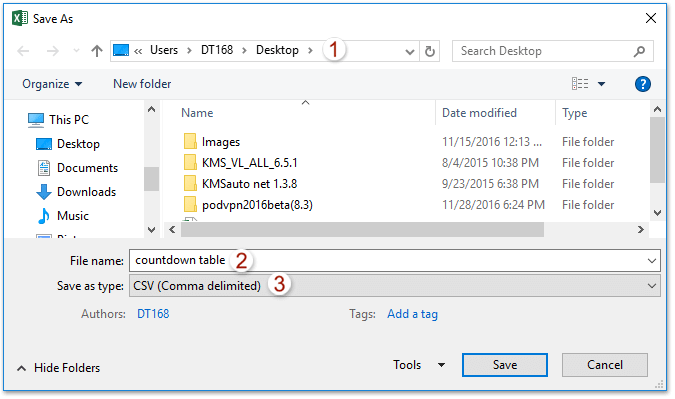Click the Images folder icon
The height and width of the screenshot is (399, 675).
[190, 141]
